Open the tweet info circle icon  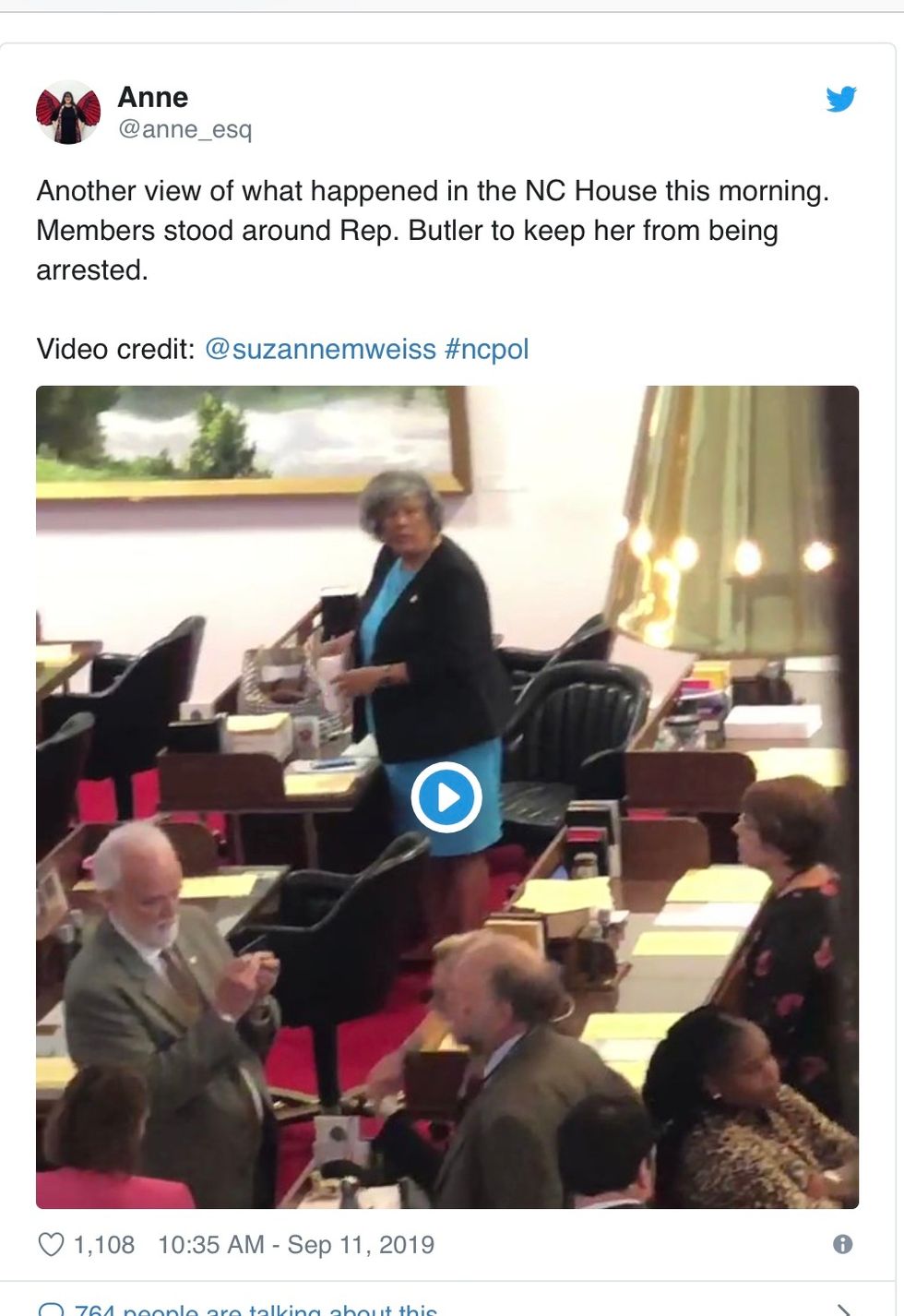point(843,1244)
